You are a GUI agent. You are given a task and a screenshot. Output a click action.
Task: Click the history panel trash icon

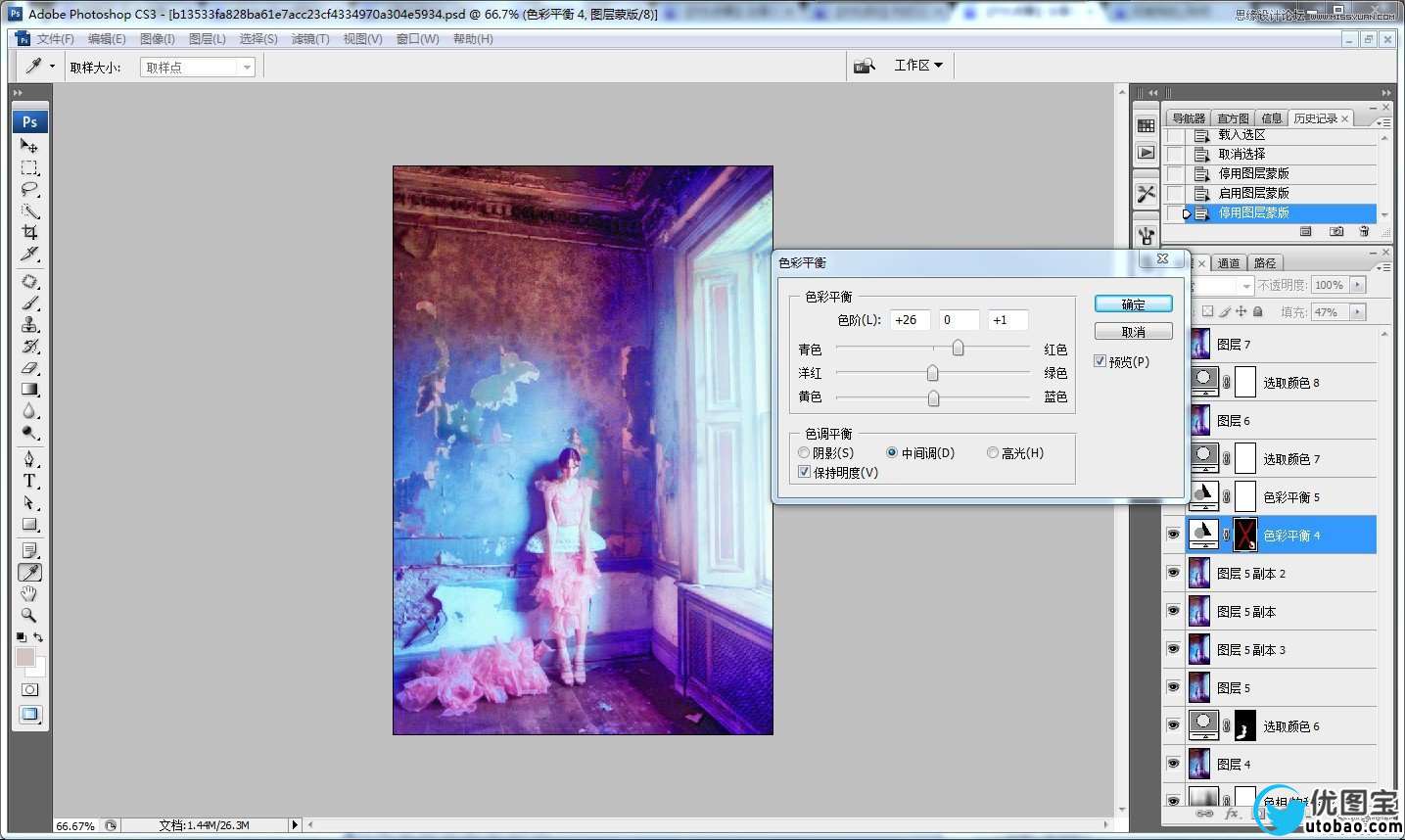pyautogui.click(x=1364, y=232)
